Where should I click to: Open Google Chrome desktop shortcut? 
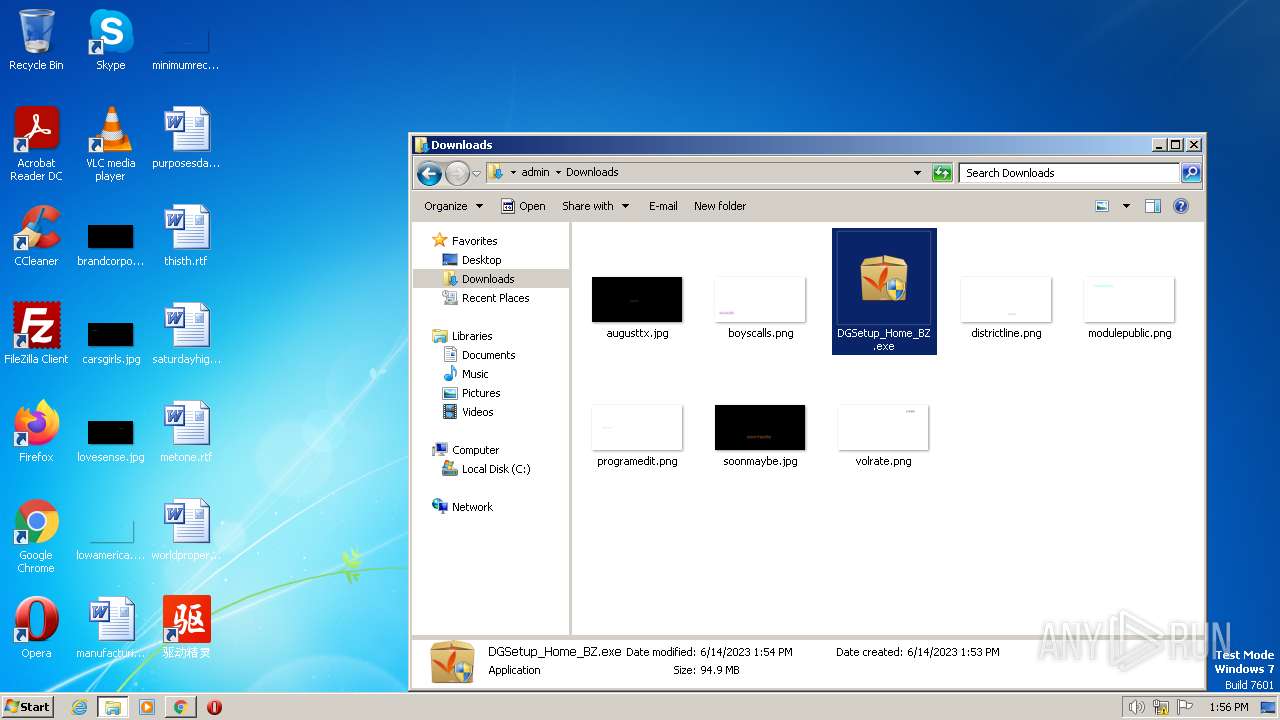(36, 536)
